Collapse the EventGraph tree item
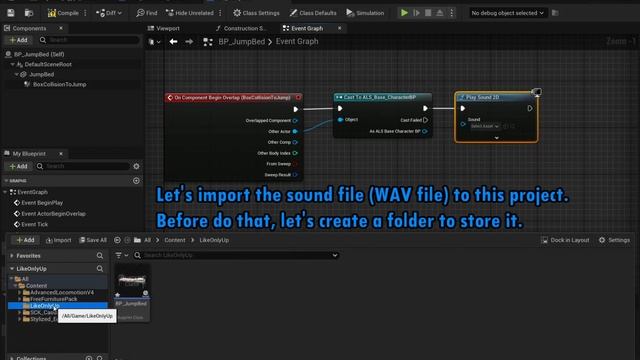640x360 pixels. tap(5, 192)
